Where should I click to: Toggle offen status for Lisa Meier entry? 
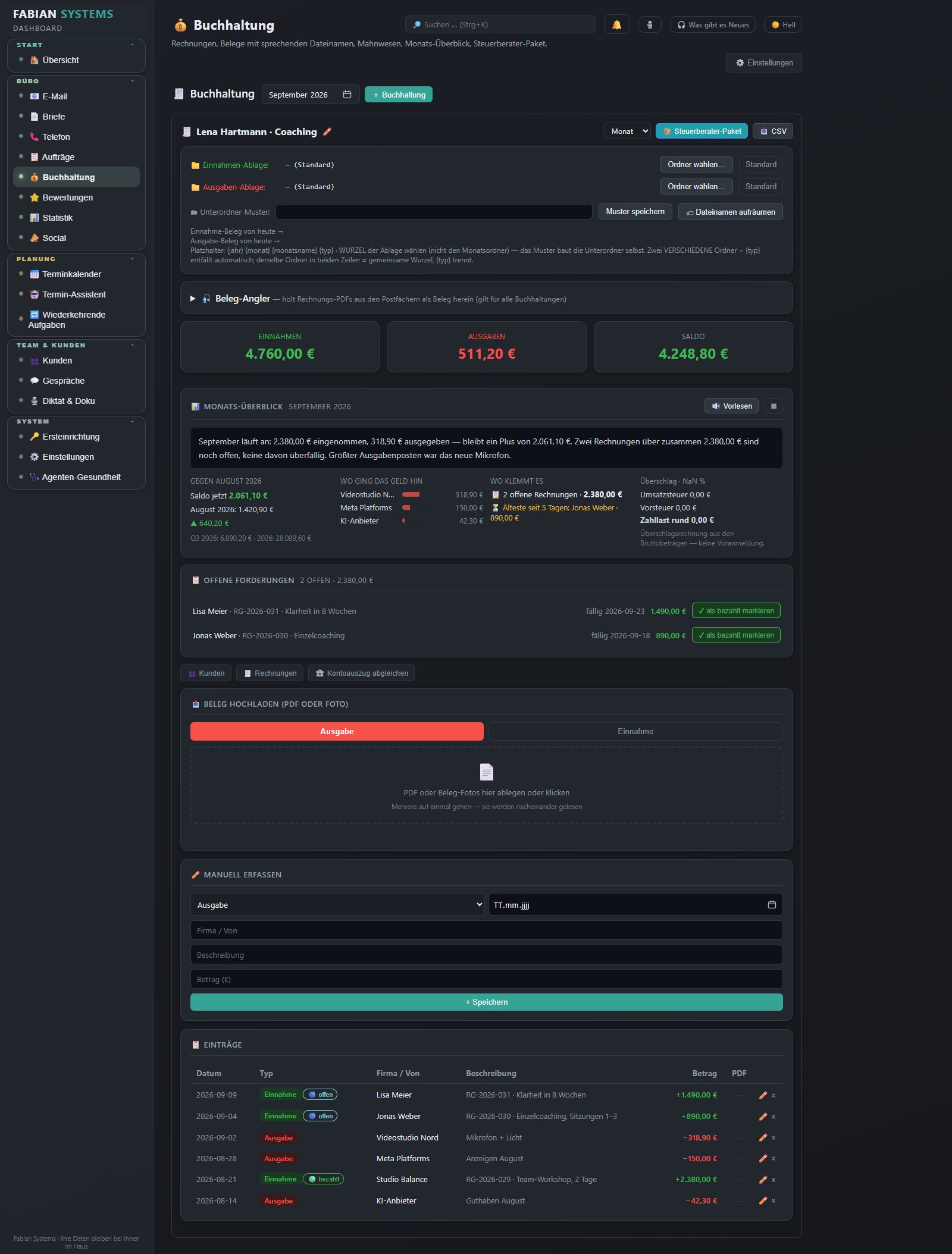(x=320, y=1095)
